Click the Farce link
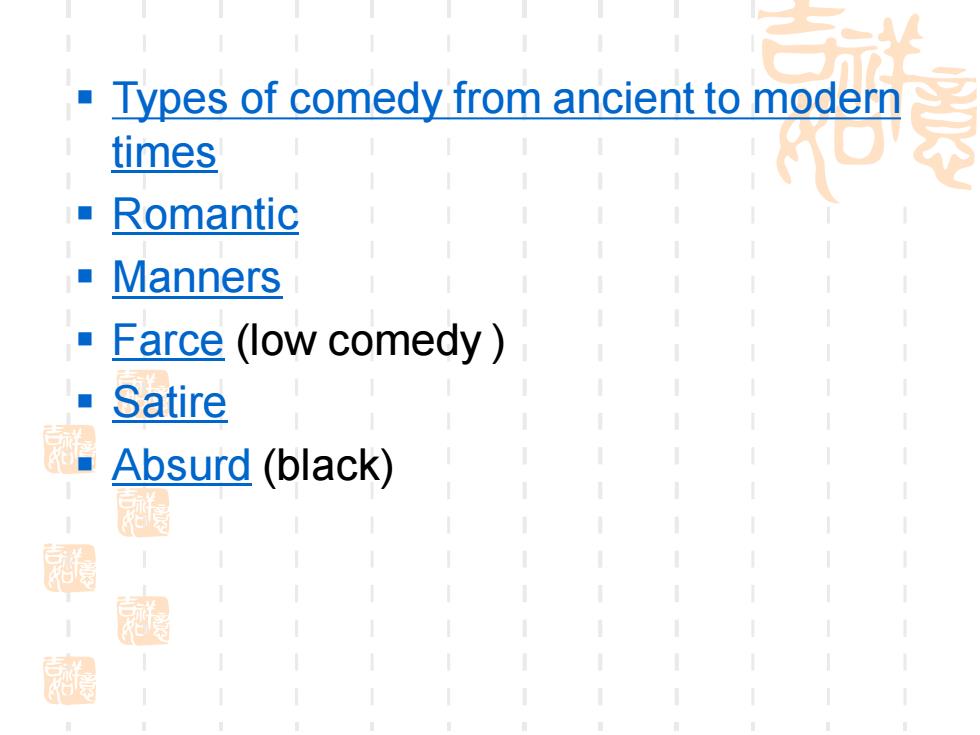Screen dimensions: 980x735 pyautogui.click(x=168, y=340)
